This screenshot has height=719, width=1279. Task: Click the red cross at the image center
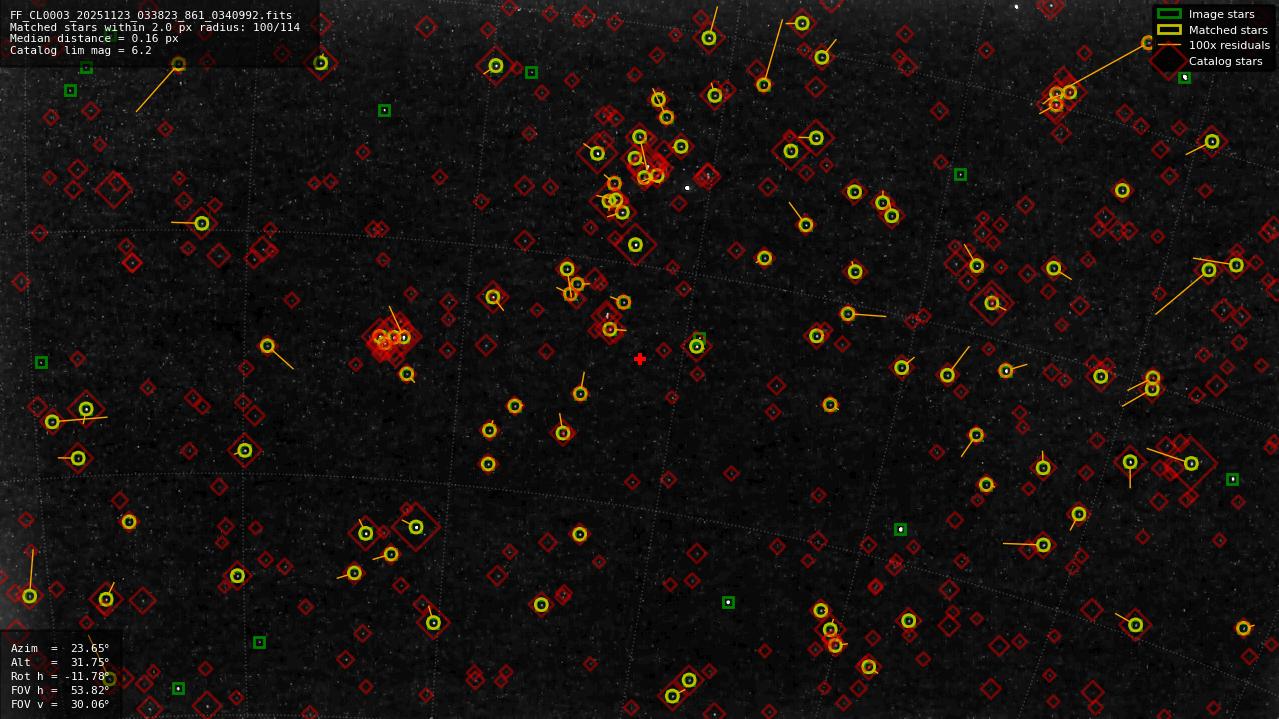tap(640, 359)
